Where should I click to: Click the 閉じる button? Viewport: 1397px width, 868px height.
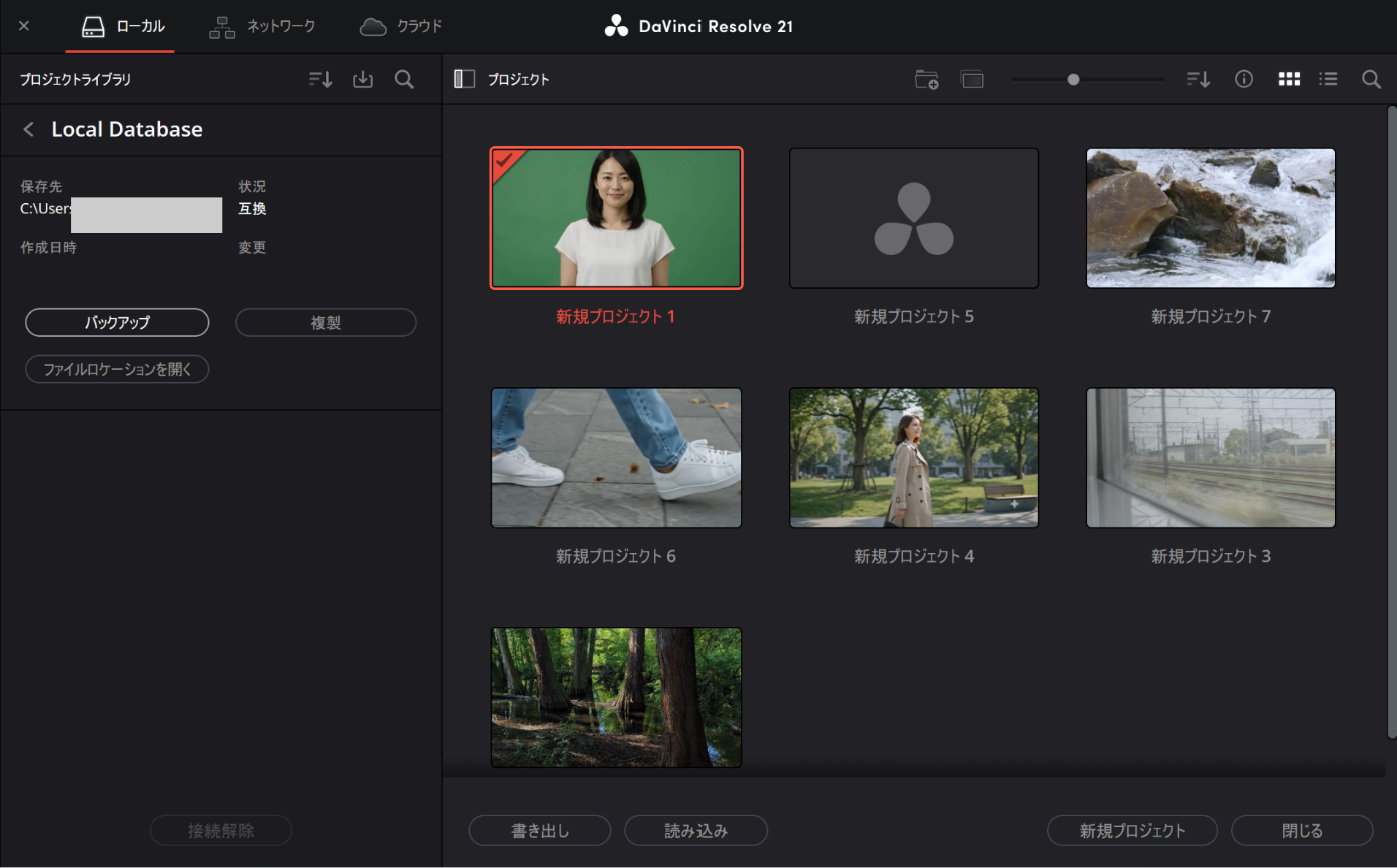(1302, 830)
